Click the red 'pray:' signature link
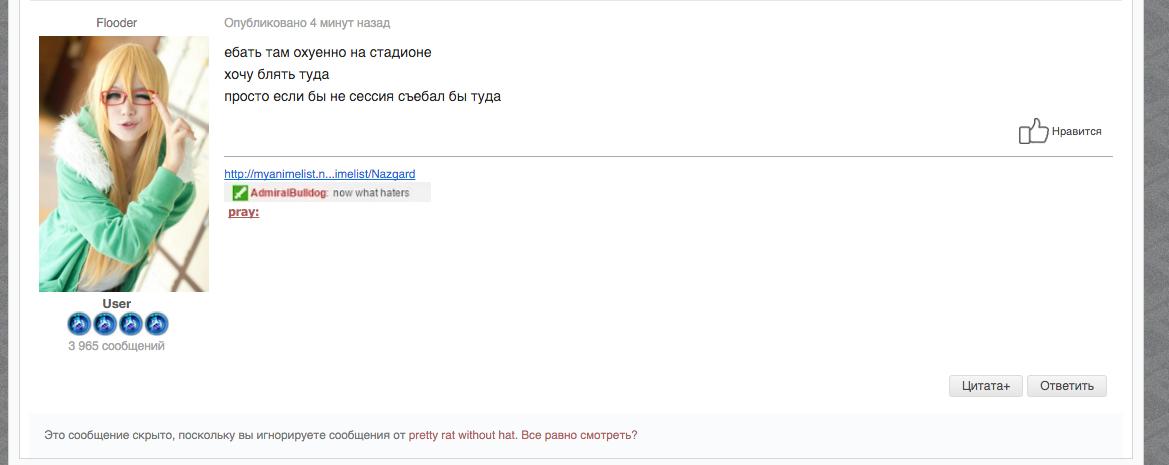The width and height of the screenshot is (1169, 465). pyautogui.click(x=244, y=212)
